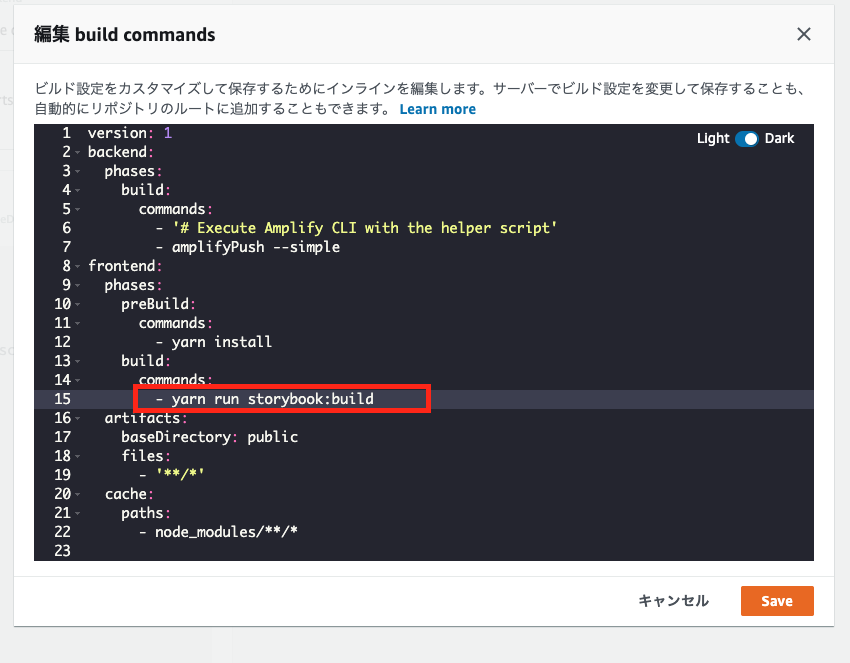The height and width of the screenshot is (663, 850).
Task: Collapse the fold arrow on line 5 commands
Action: [x=78, y=210]
